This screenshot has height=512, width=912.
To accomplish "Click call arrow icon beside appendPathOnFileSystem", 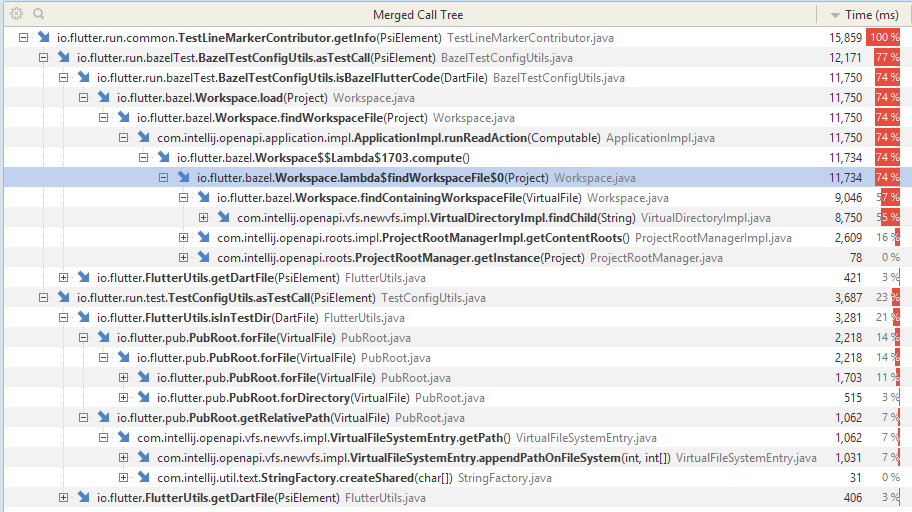I will click(144, 457).
